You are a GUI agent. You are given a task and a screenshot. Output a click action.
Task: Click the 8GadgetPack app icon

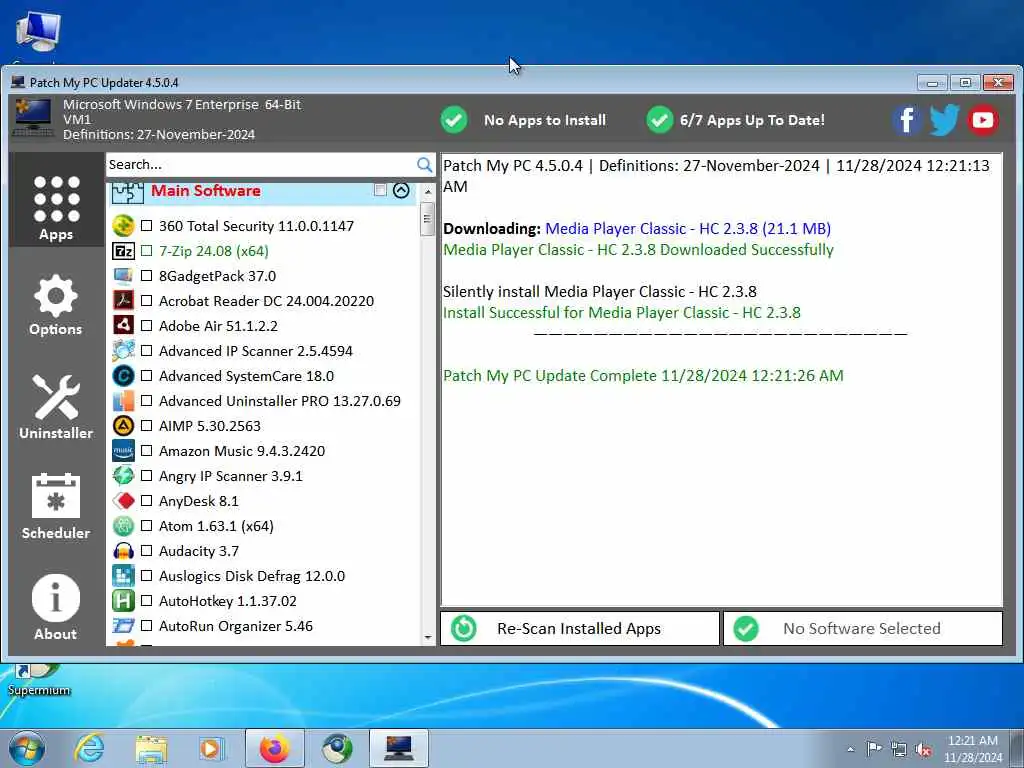(x=123, y=276)
